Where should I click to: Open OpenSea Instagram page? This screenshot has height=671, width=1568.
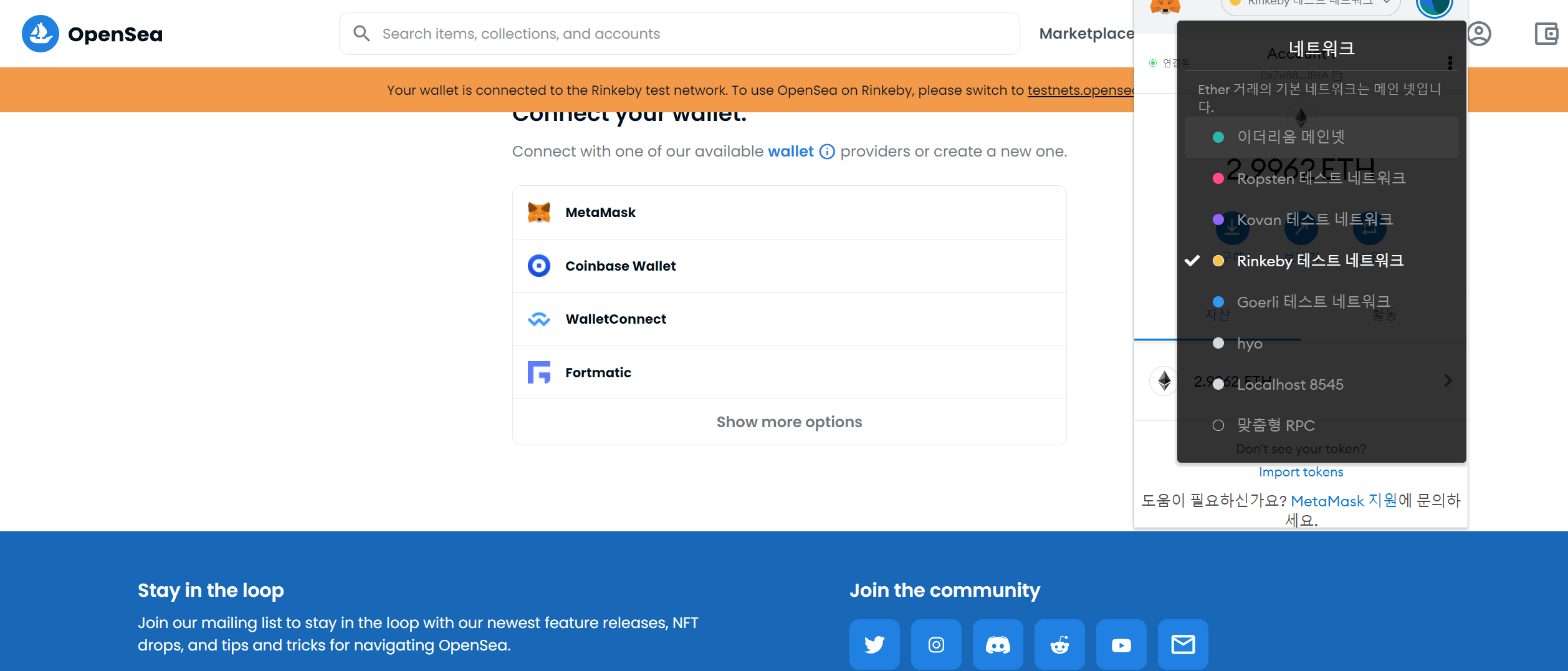coord(936,645)
